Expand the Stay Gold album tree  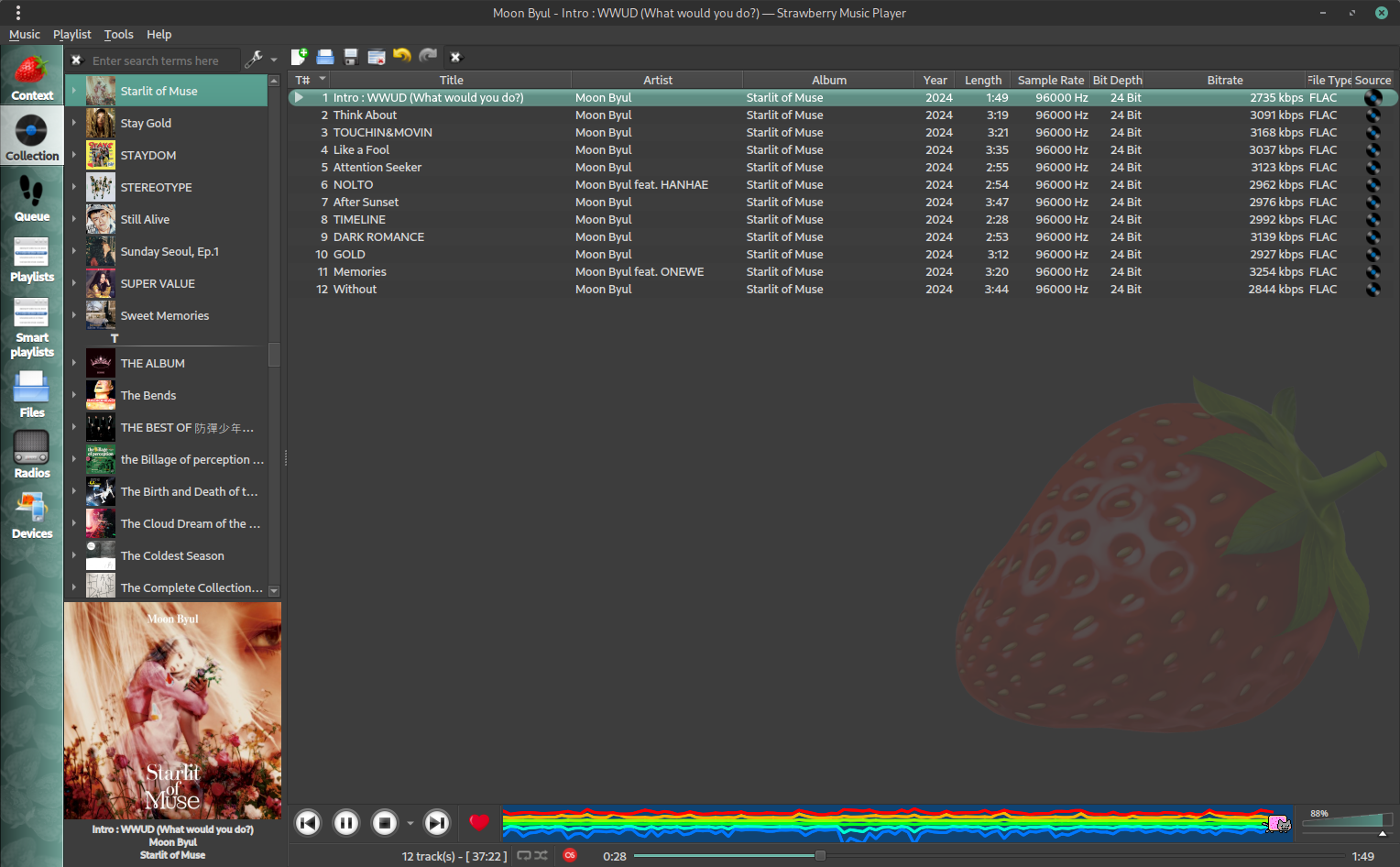click(x=74, y=123)
